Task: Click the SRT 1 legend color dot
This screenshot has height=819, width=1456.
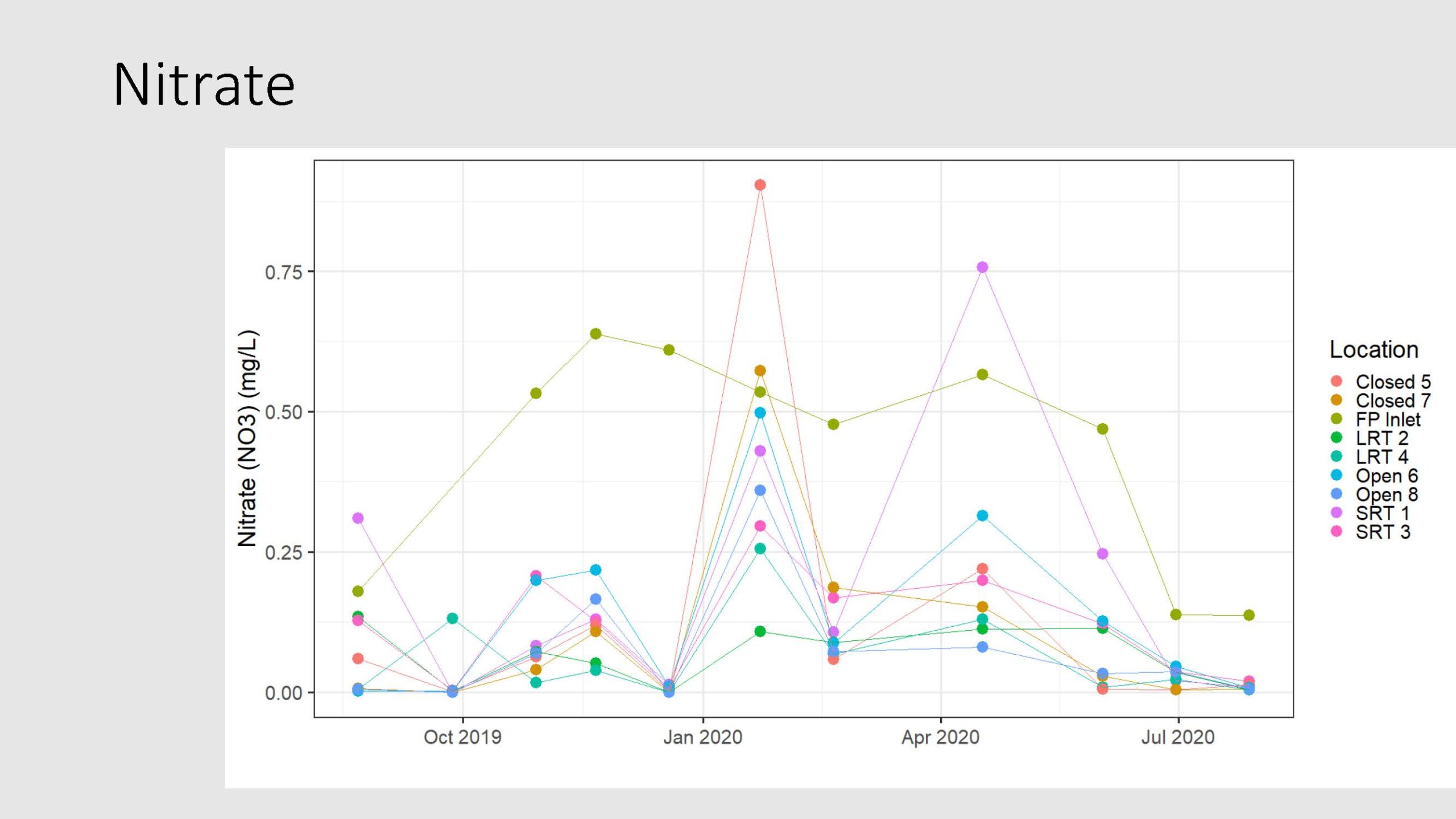Action: pyautogui.click(x=1337, y=512)
